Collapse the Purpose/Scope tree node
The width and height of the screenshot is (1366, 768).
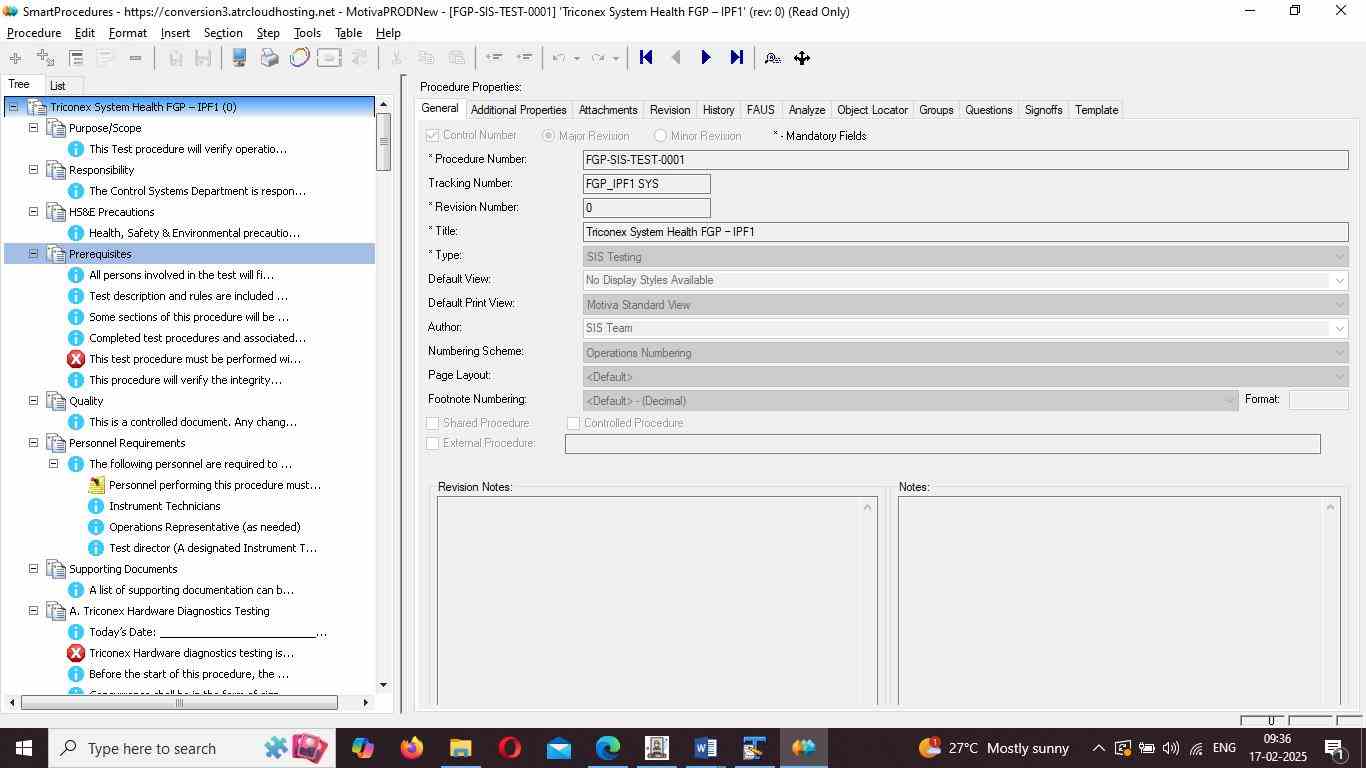pos(33,128)
